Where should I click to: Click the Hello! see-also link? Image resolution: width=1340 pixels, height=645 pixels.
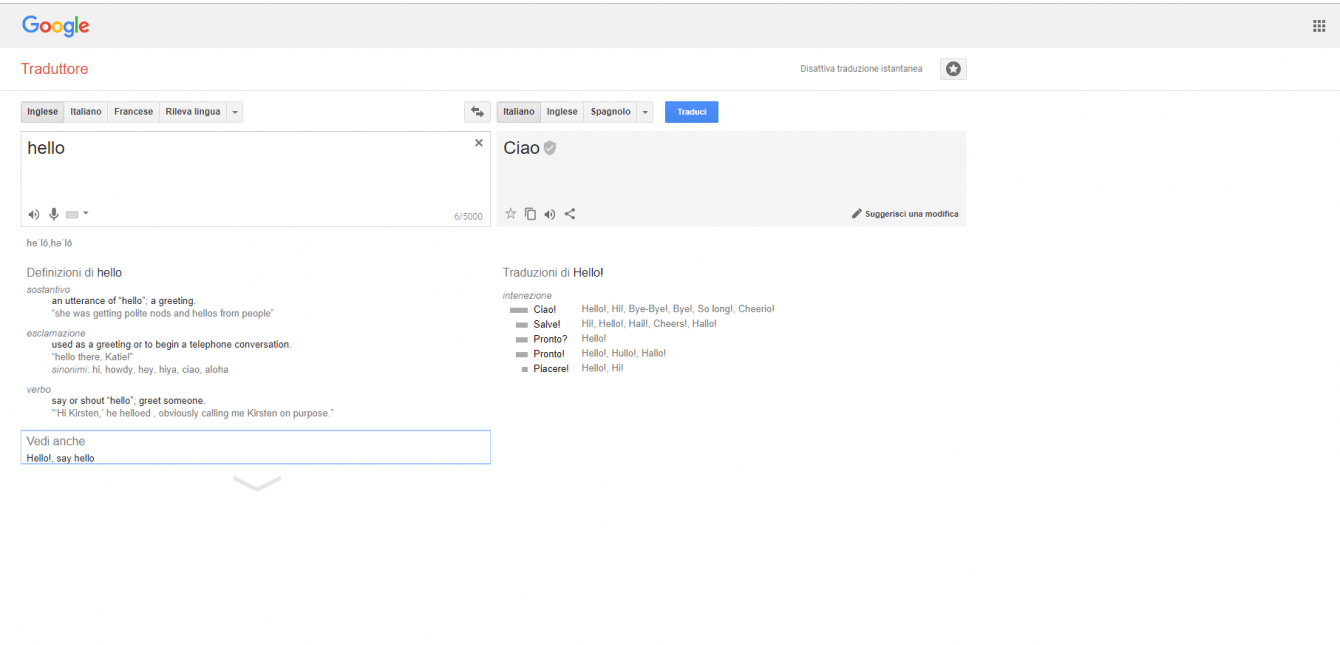39,458
